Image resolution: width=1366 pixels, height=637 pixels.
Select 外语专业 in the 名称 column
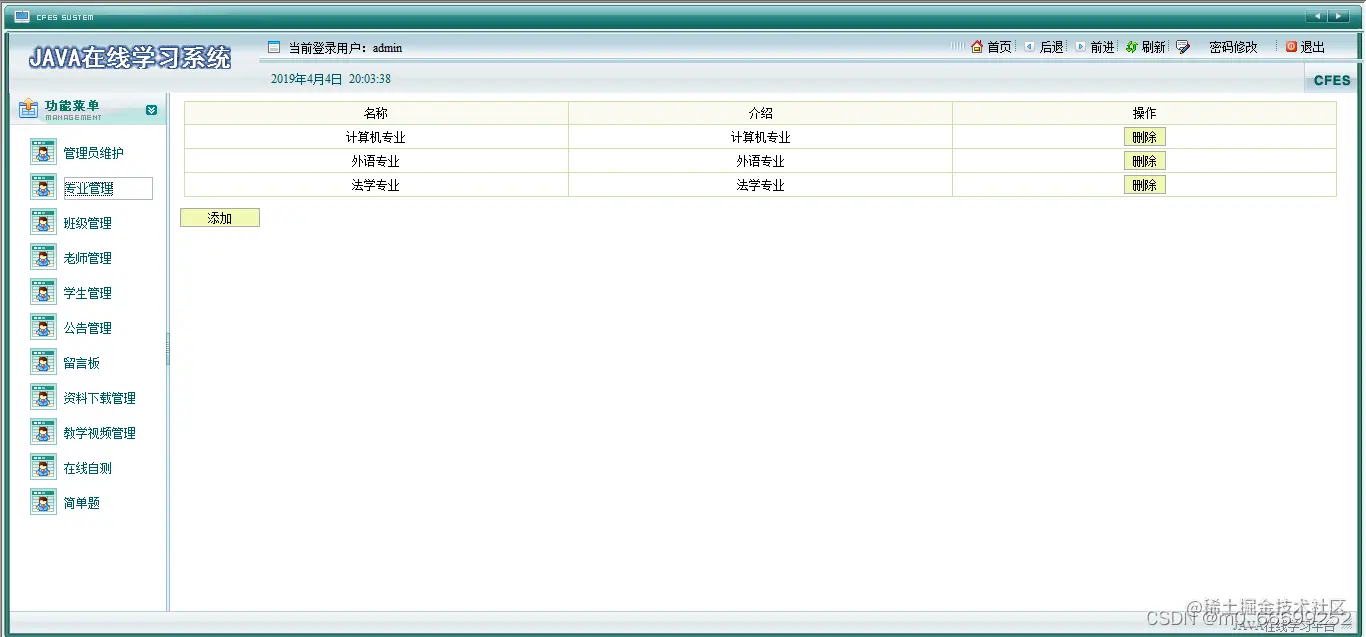[x=376, y=161]
